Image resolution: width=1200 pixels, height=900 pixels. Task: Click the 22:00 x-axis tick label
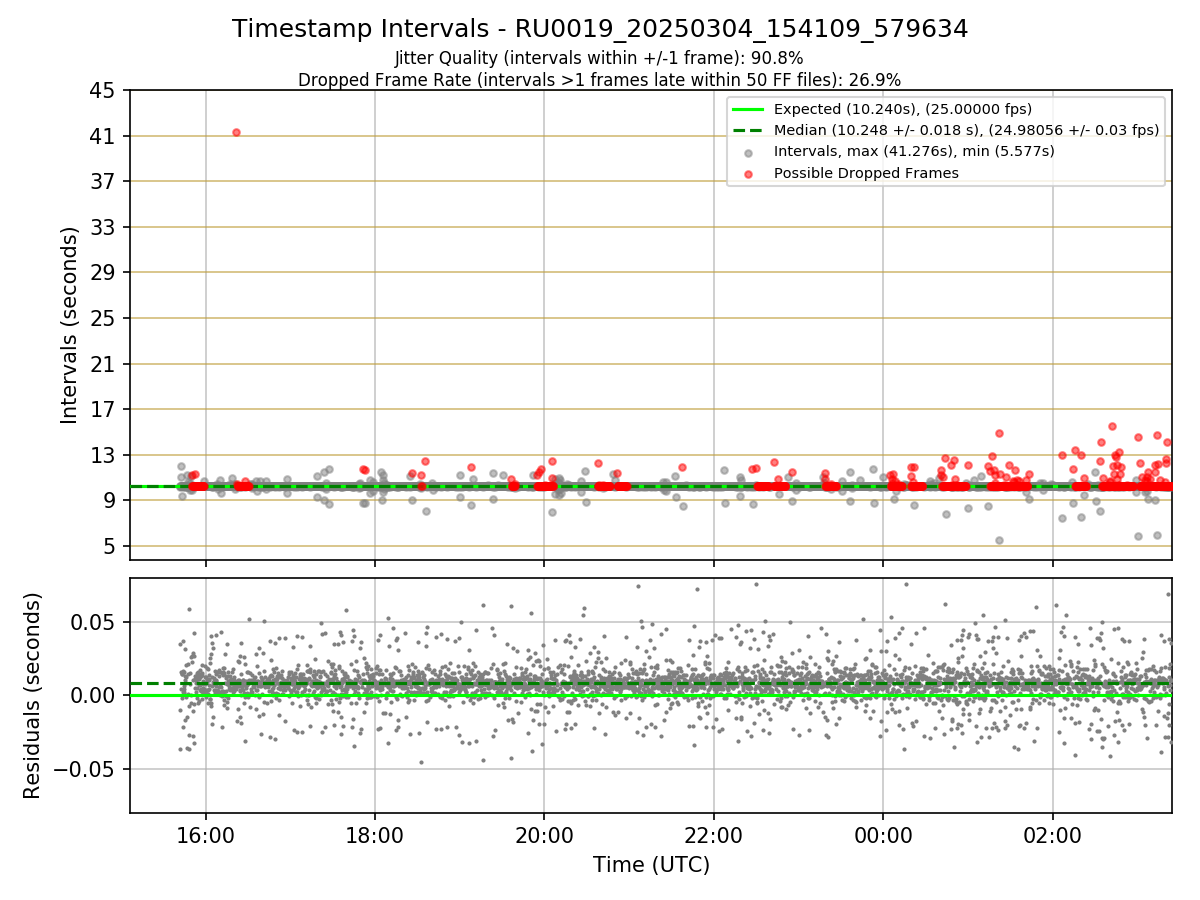[x=714, y=834]
